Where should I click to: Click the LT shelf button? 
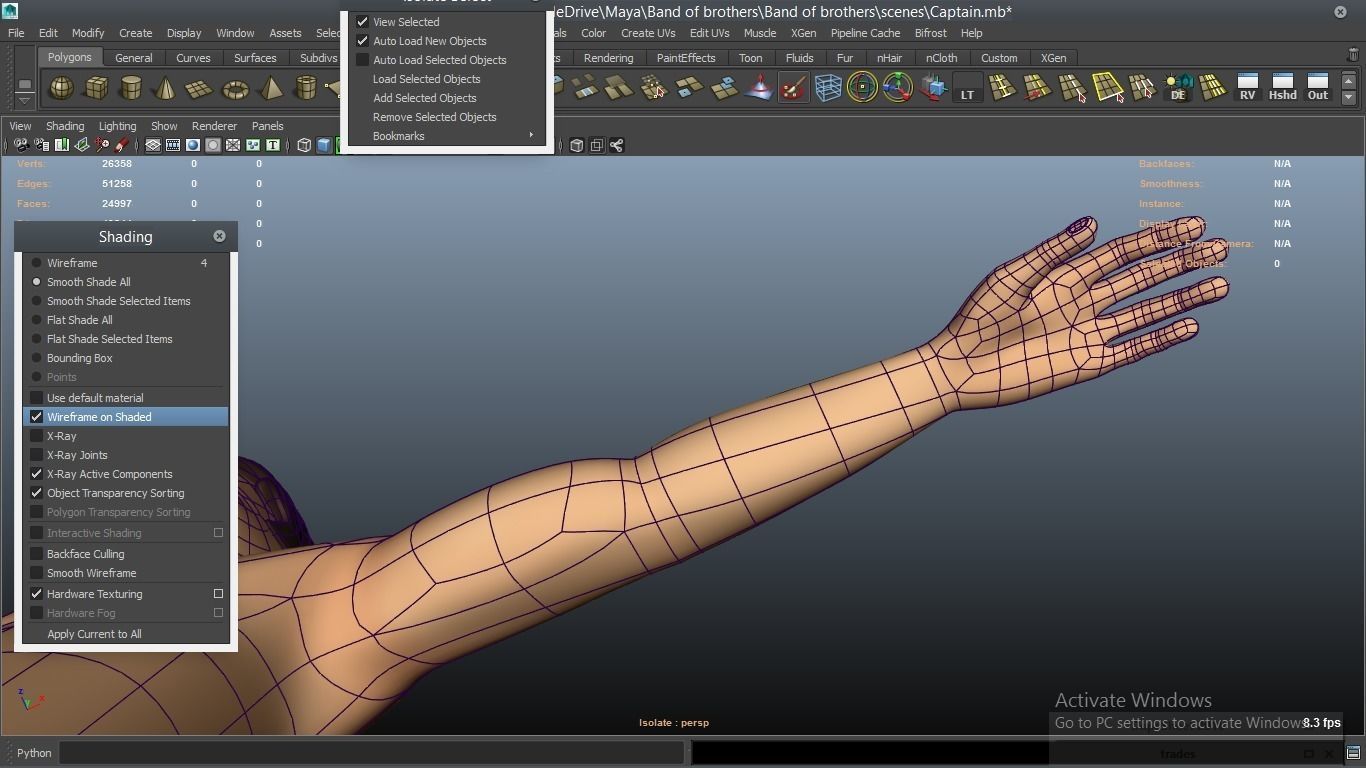(967, 88)
